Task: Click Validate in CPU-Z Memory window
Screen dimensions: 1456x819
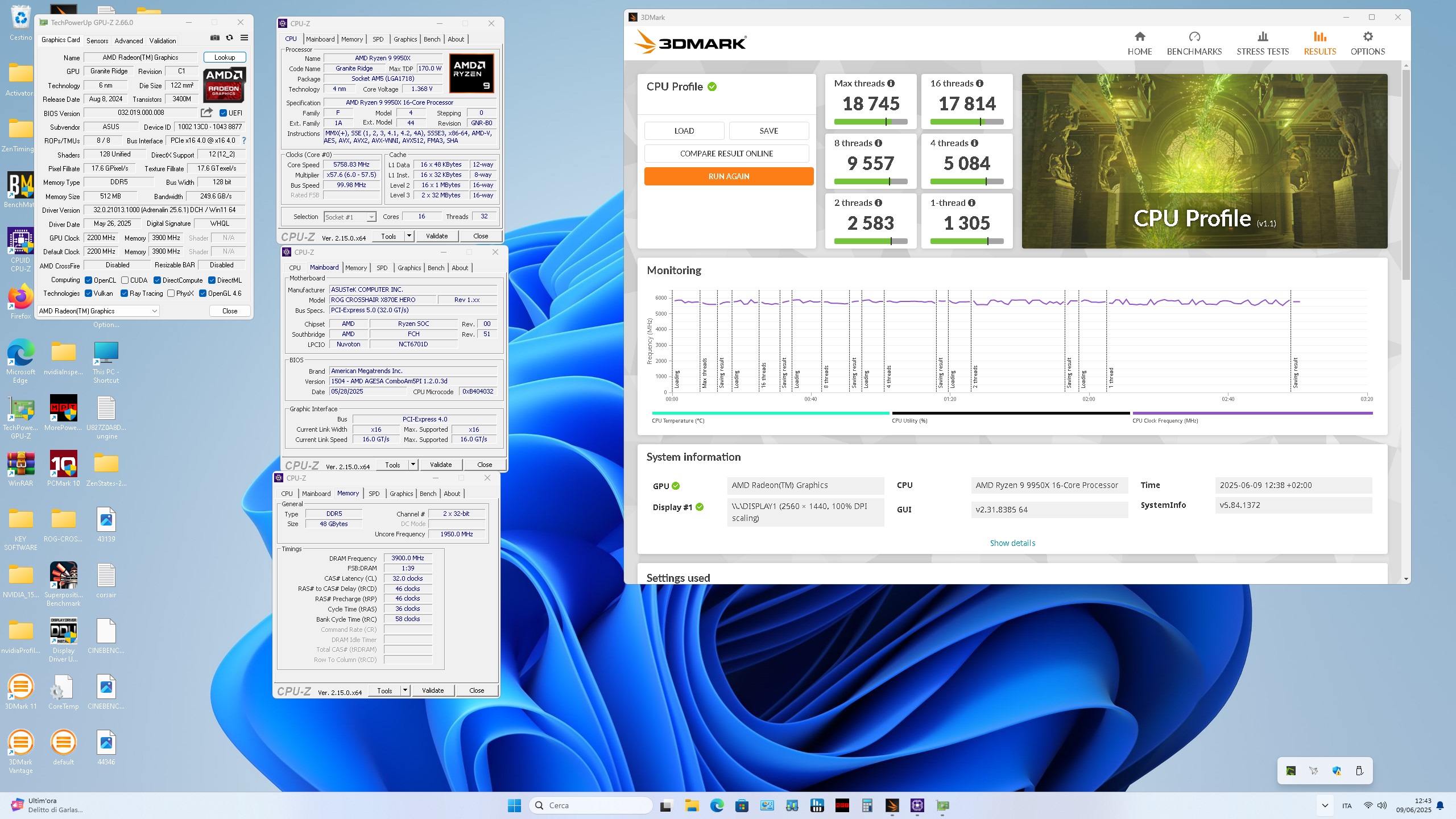Action: pos(433,690)
